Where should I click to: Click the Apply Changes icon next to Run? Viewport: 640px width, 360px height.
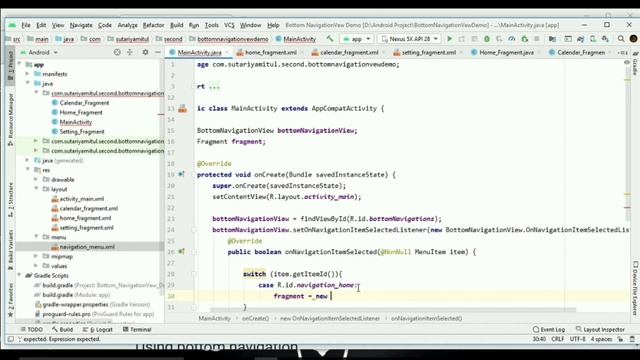462,39
